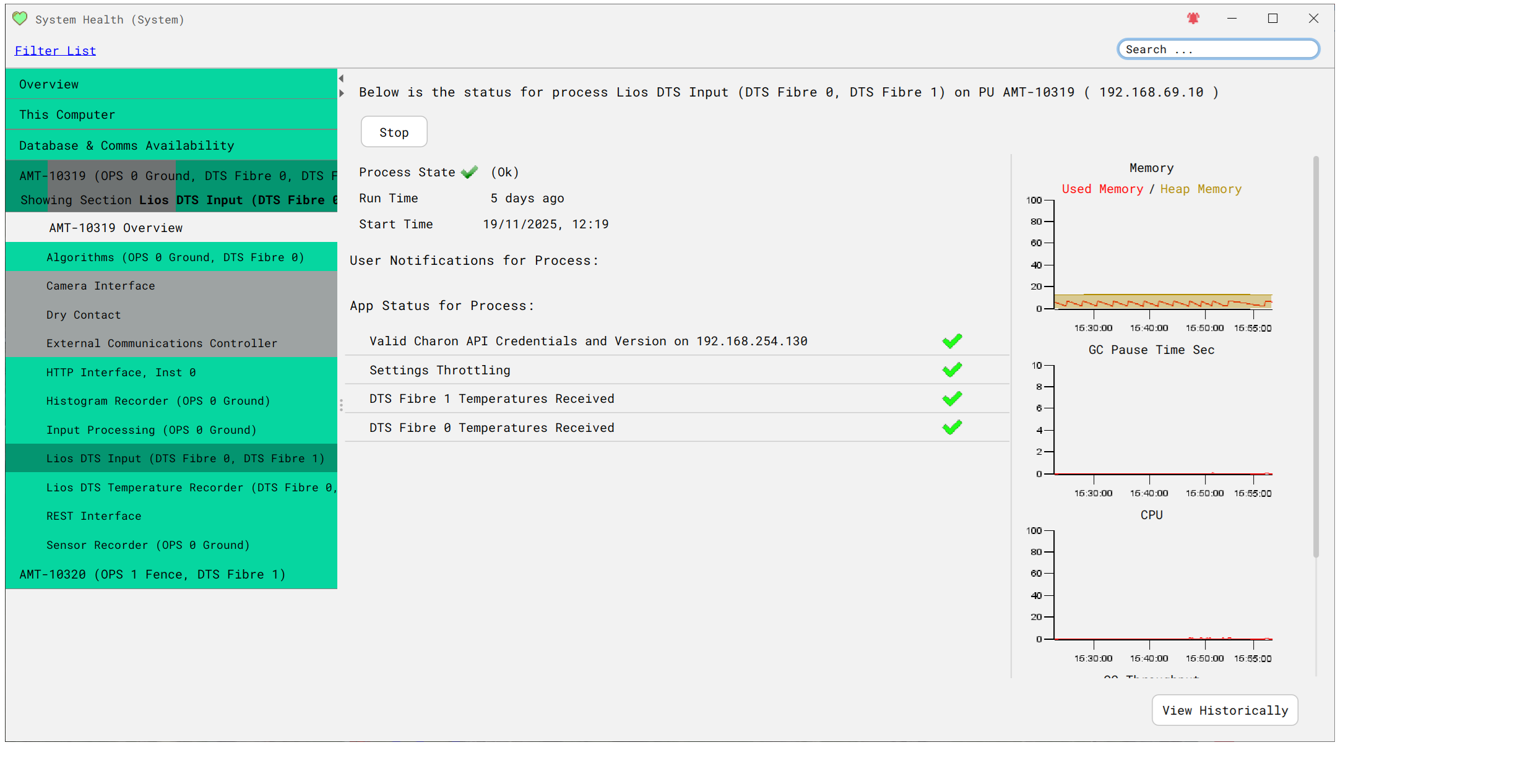Open the Overview section
The width and height of the screenshot is (1520, 784).
pos(48,84)
